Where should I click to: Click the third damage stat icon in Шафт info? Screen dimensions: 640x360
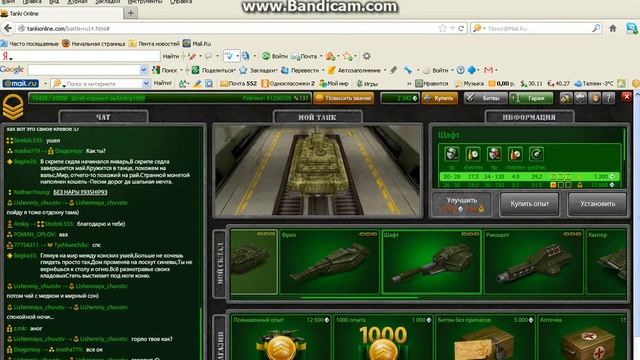494,154
